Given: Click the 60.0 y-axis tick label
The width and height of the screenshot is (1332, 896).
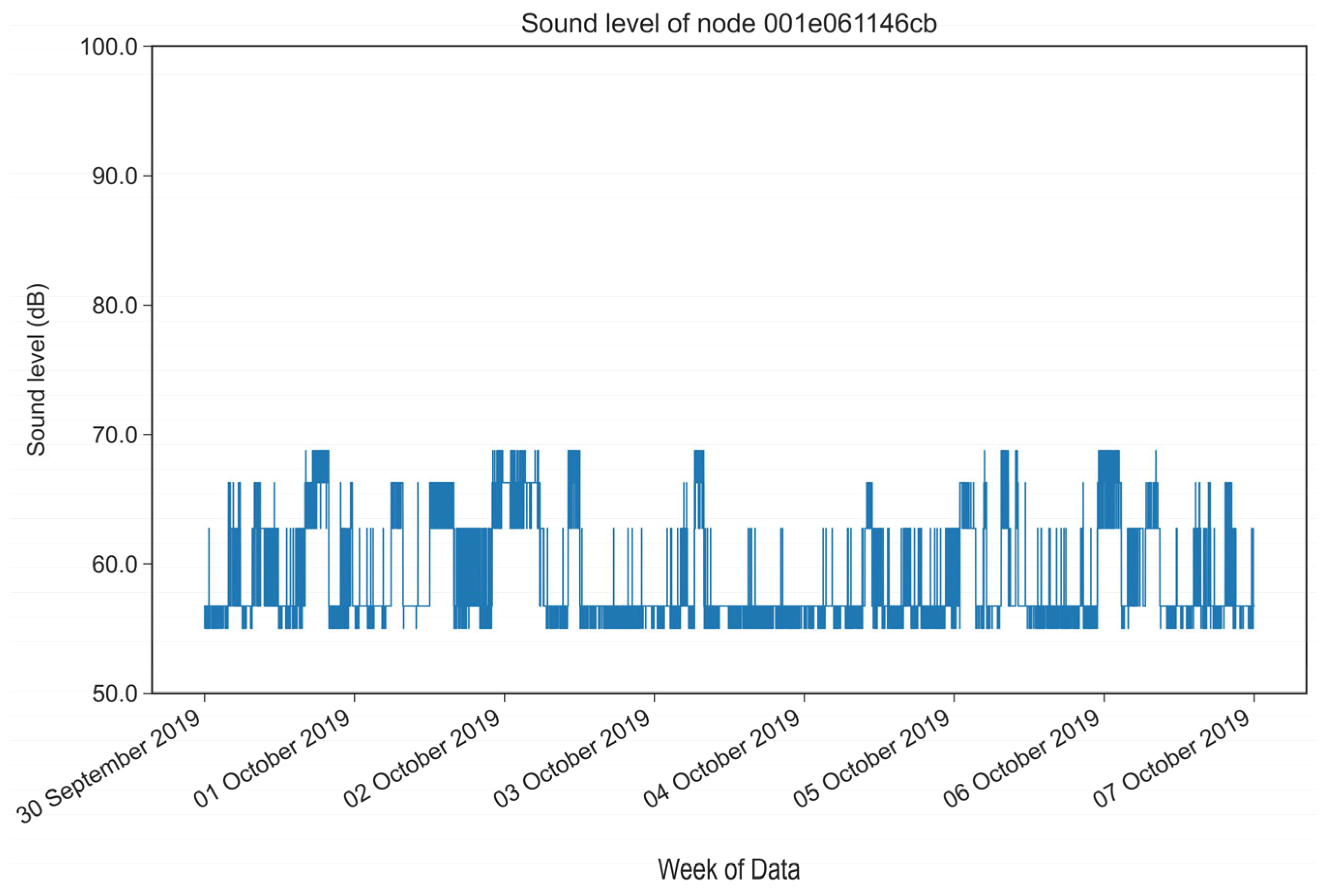Looking at the screenshot, I should click(115, 565).
